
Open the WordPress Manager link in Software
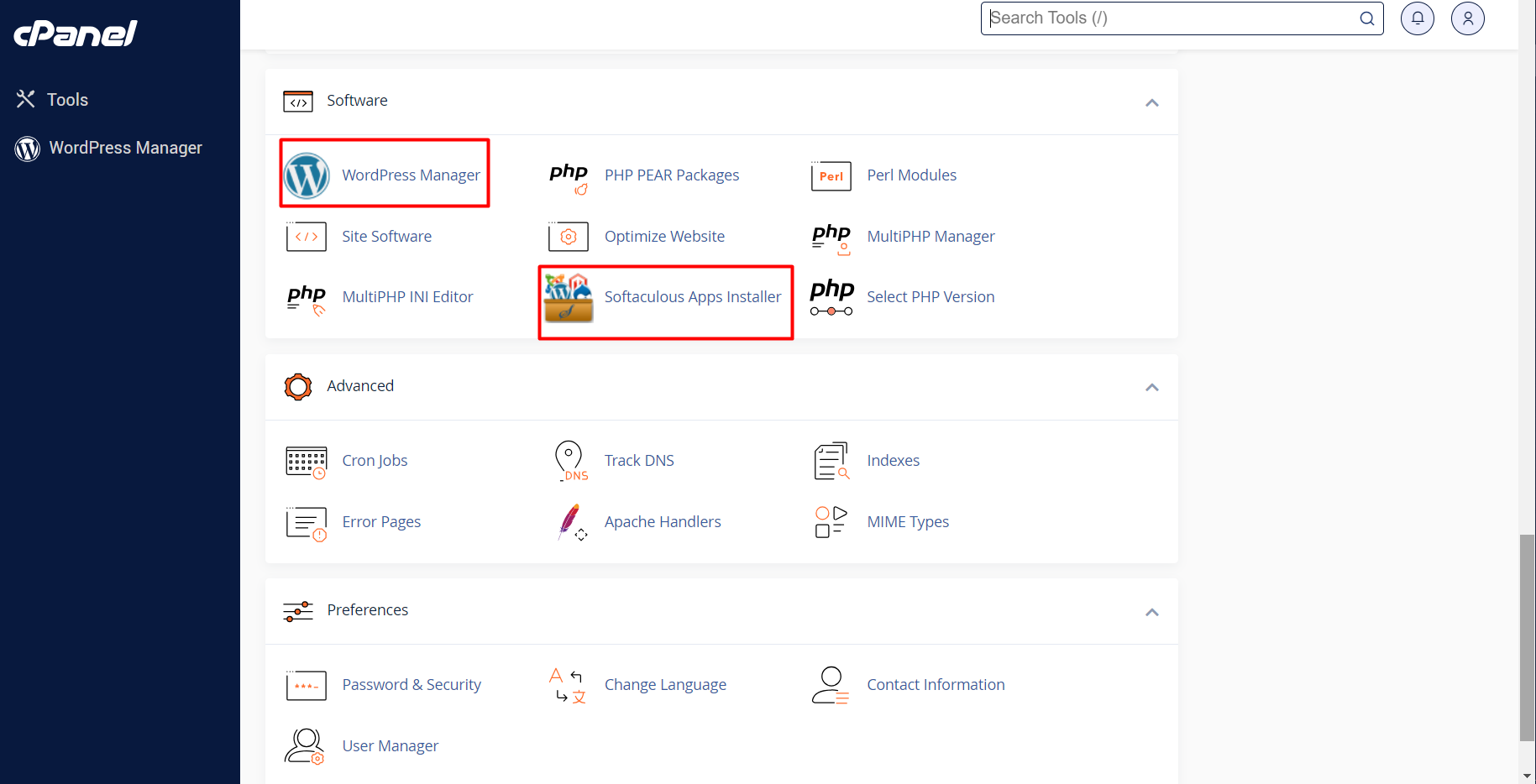tap(411, 175)
